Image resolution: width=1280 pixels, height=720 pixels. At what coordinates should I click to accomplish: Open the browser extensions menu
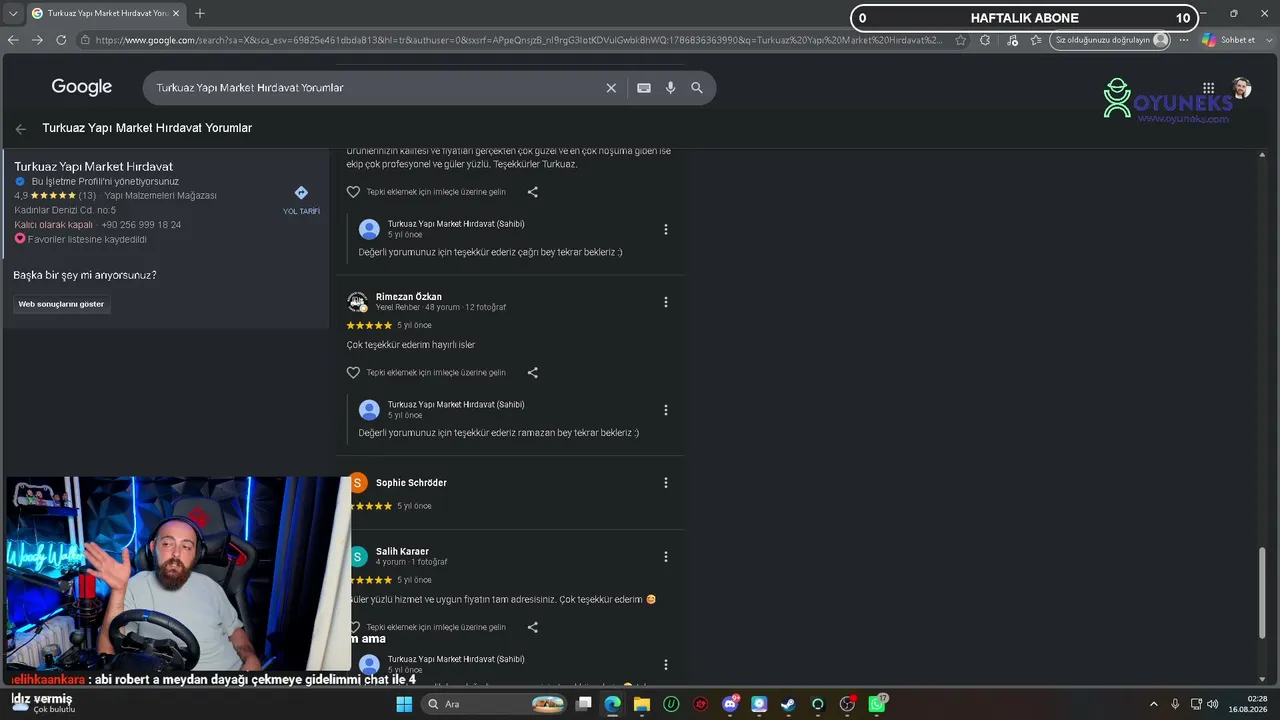coord(985,40)
